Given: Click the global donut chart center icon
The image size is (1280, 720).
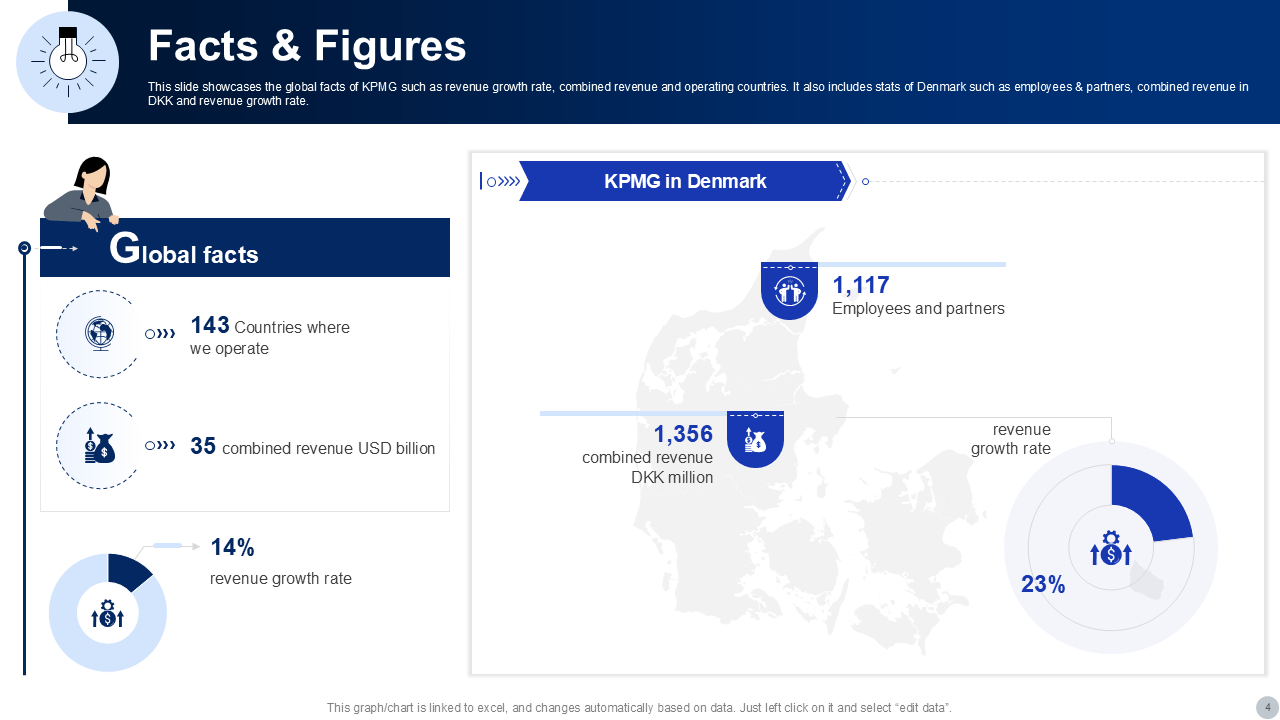Looking at the screenshot, I should coord(107,613).
